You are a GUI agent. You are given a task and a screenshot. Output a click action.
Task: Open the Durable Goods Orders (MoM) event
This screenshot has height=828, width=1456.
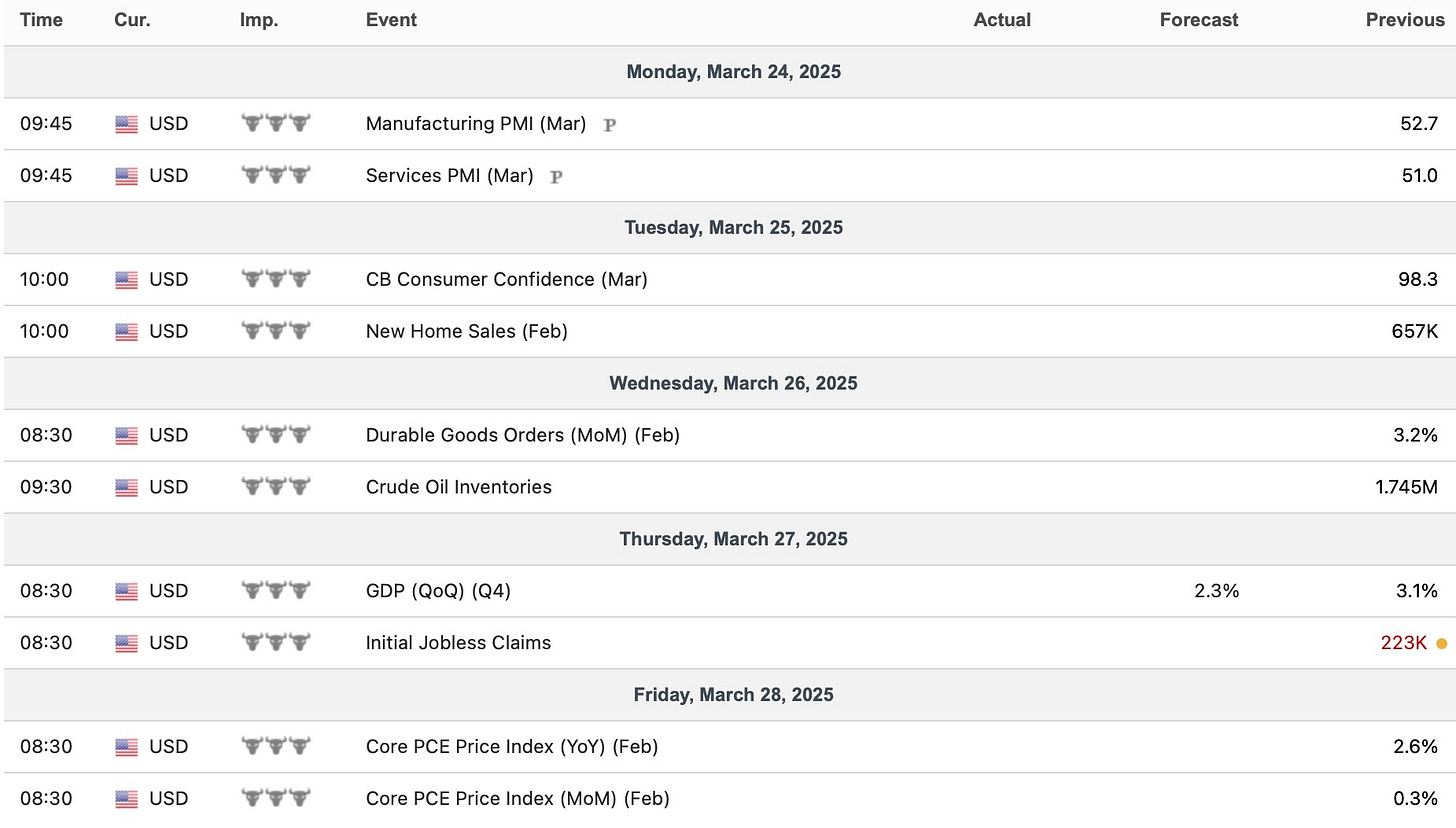point(523,435)
